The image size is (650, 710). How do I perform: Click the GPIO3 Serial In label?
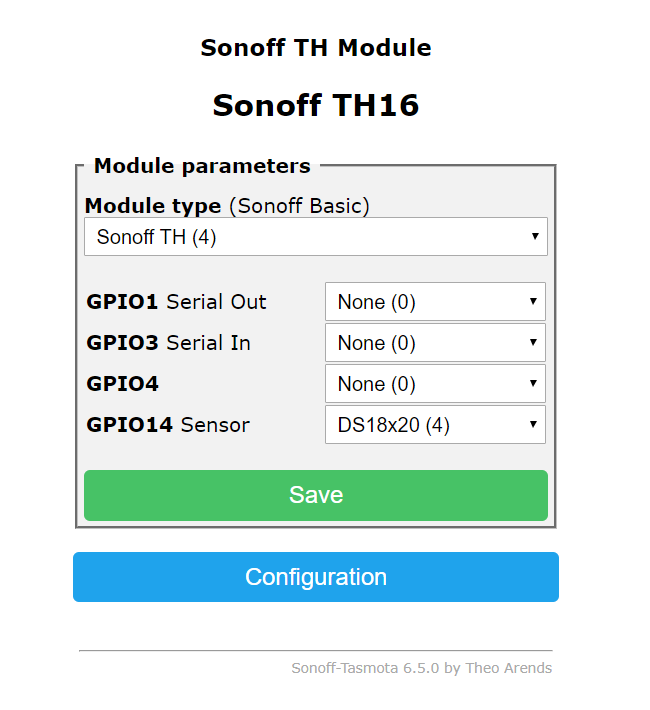[168, 343]
